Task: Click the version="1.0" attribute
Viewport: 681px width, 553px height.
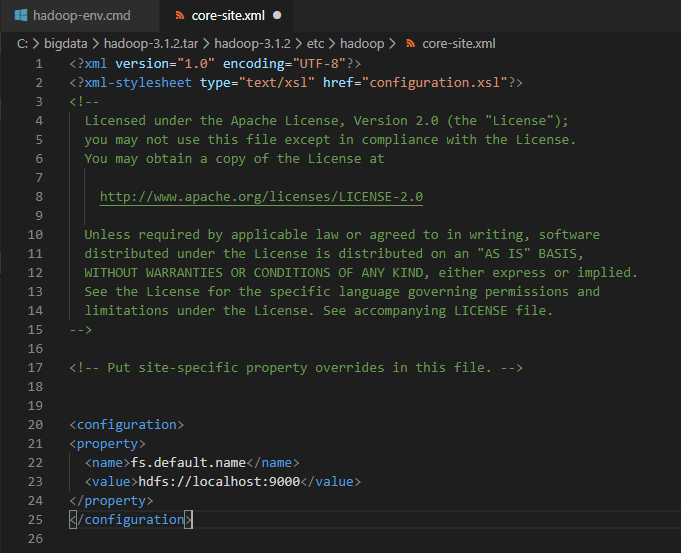Action: [x=165, y=63]
